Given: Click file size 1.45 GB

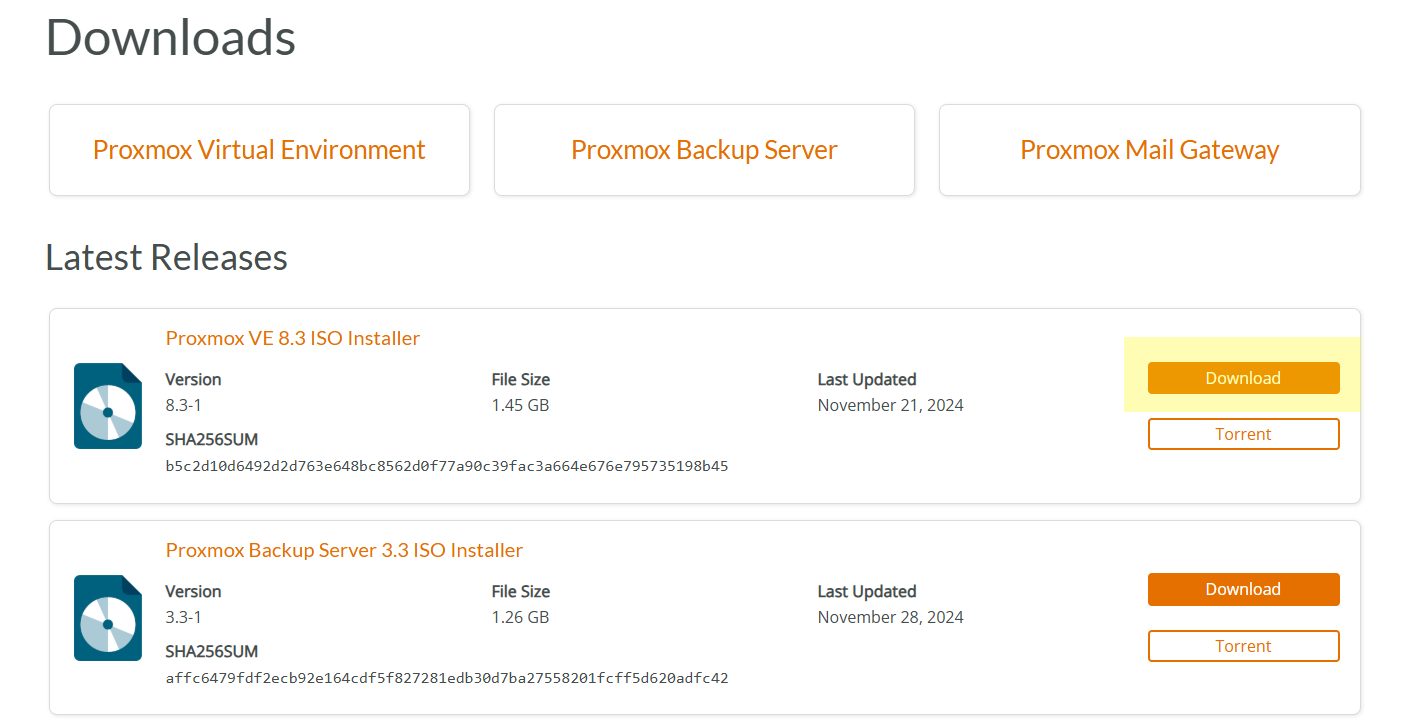Looking at the screenshot, I should pyautogui.click(x=520, y=405).
